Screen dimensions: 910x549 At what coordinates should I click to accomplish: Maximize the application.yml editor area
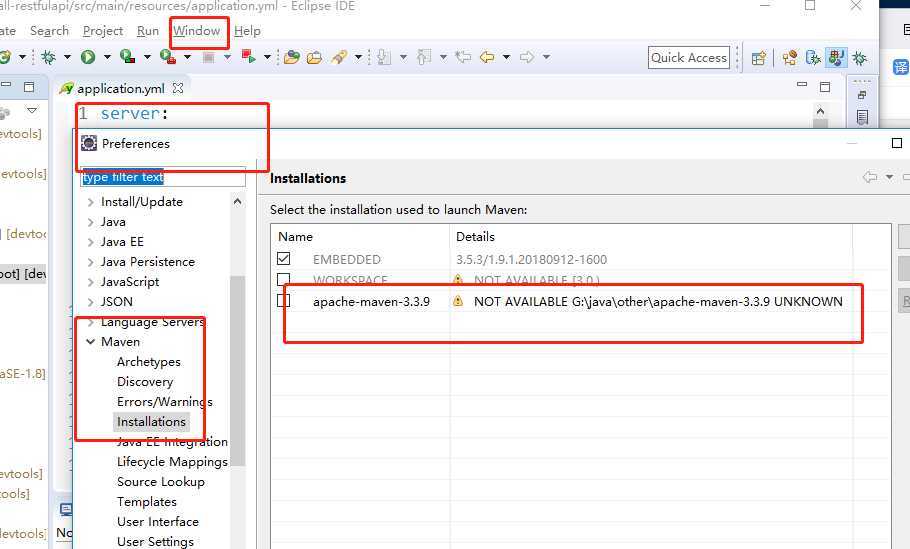(825, 87)
